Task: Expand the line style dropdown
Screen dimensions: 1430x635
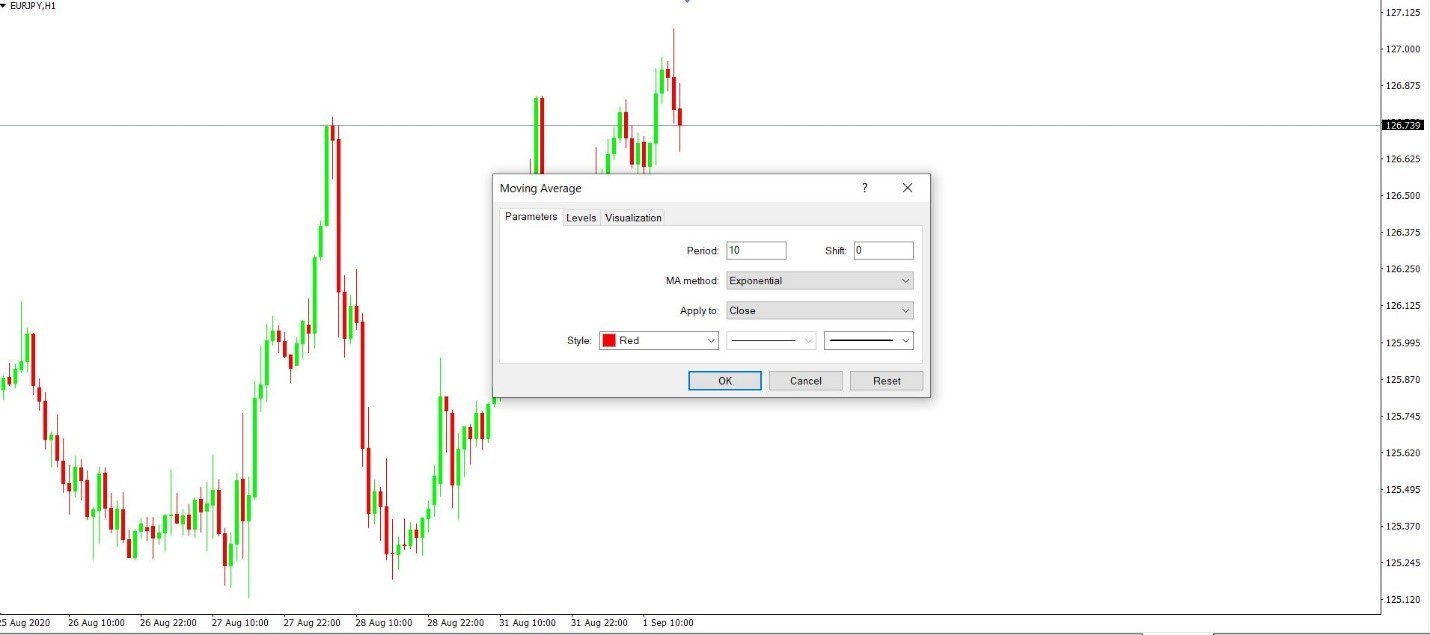Action: 771,341
